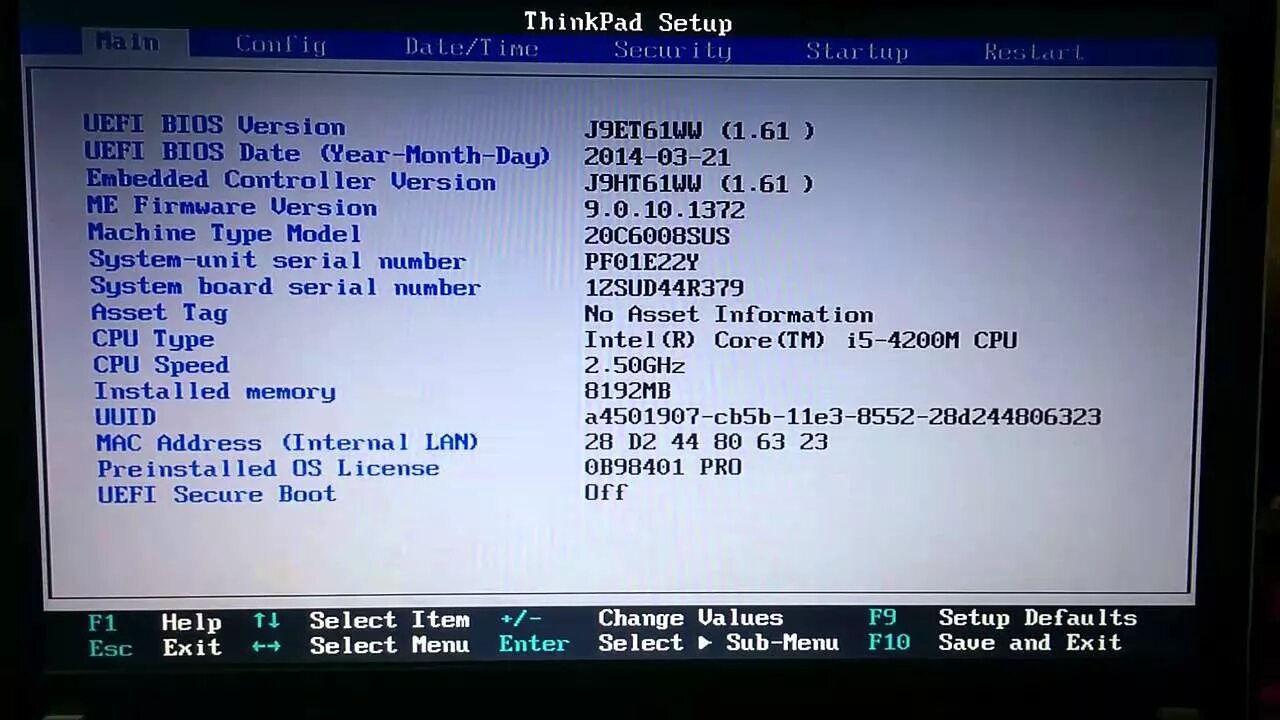Screen dimensions: 1280x720
Task: Select UEFI Secure Boot label
Action: 217,494
